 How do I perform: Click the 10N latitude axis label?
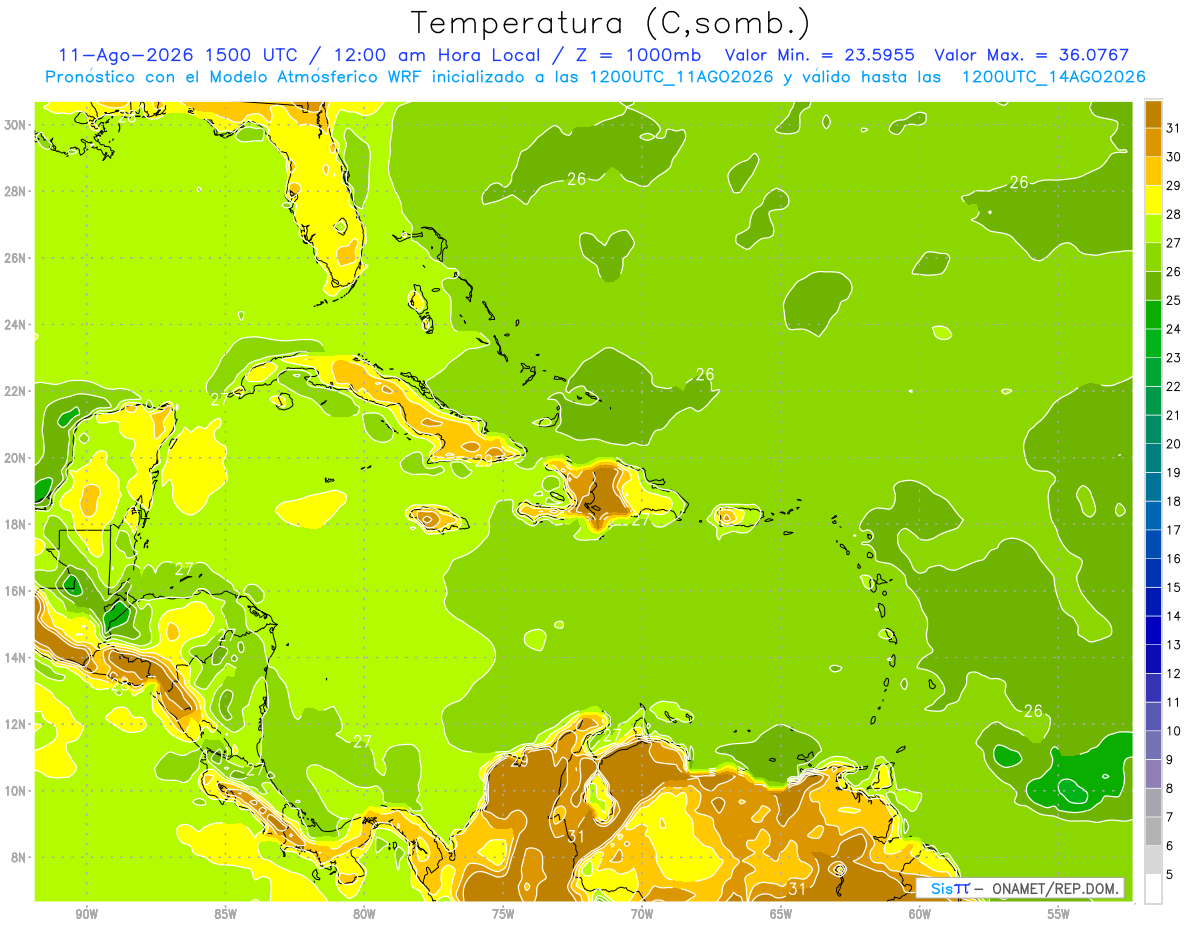17,791
